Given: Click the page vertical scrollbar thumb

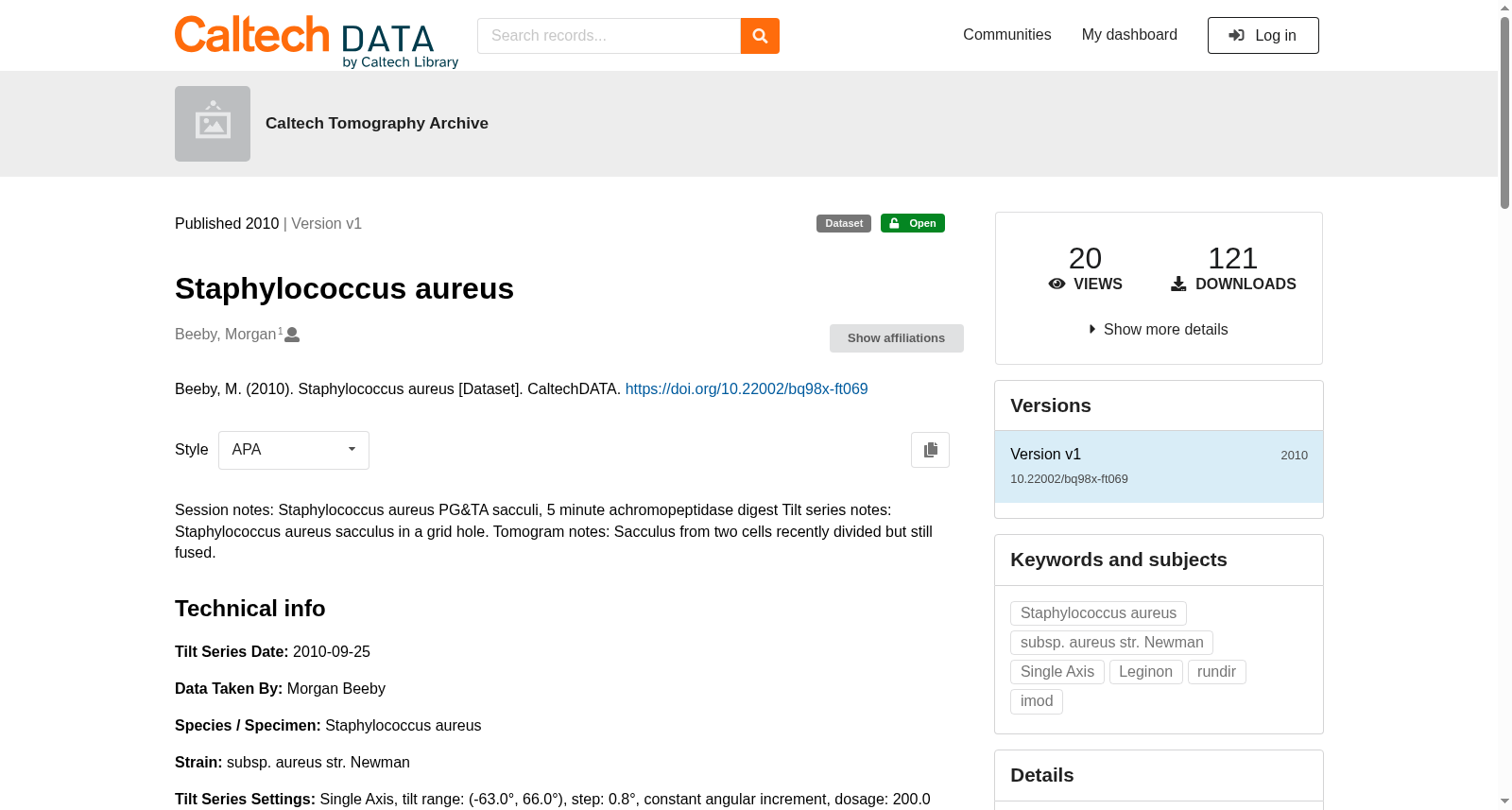Looking at the screenshot, I should click(1504, 112).
